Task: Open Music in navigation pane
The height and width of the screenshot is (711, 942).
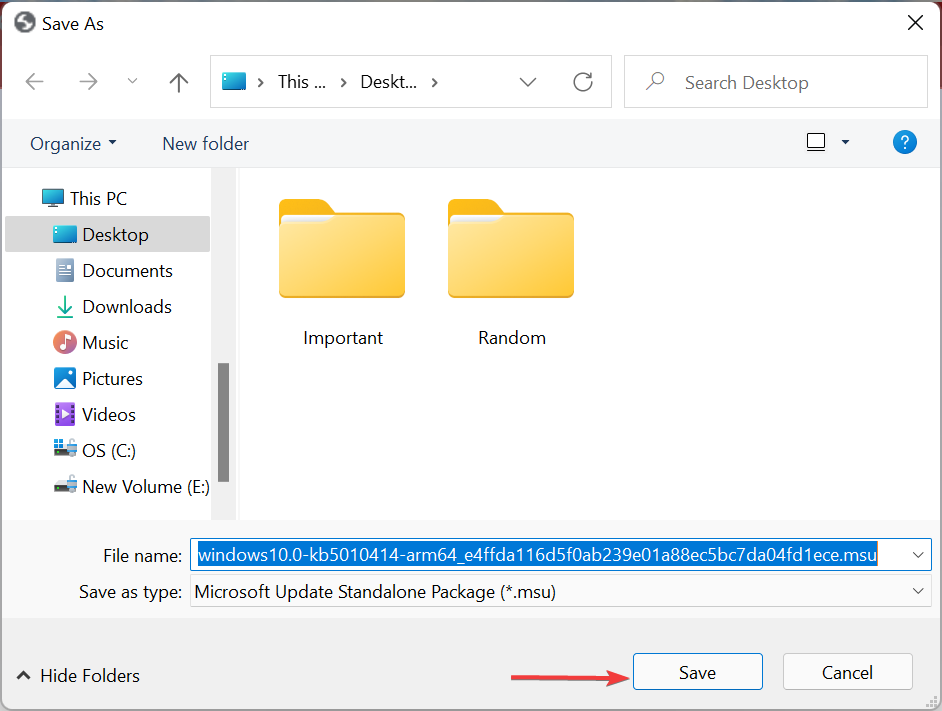Action: (x=107, y=343)
